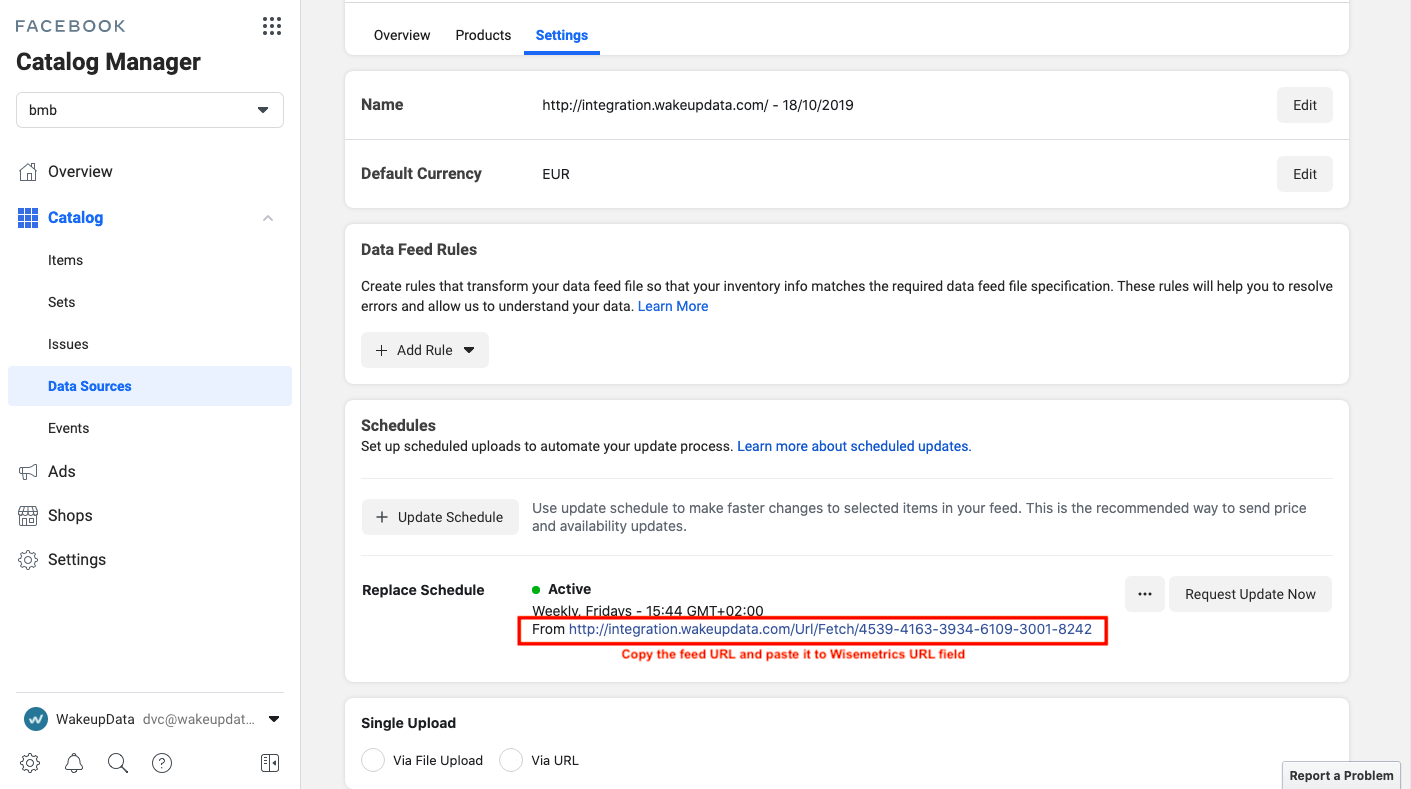
Task: Select the Via File Upload radio button
Action: pyautogui.click(x=373, y=760)
